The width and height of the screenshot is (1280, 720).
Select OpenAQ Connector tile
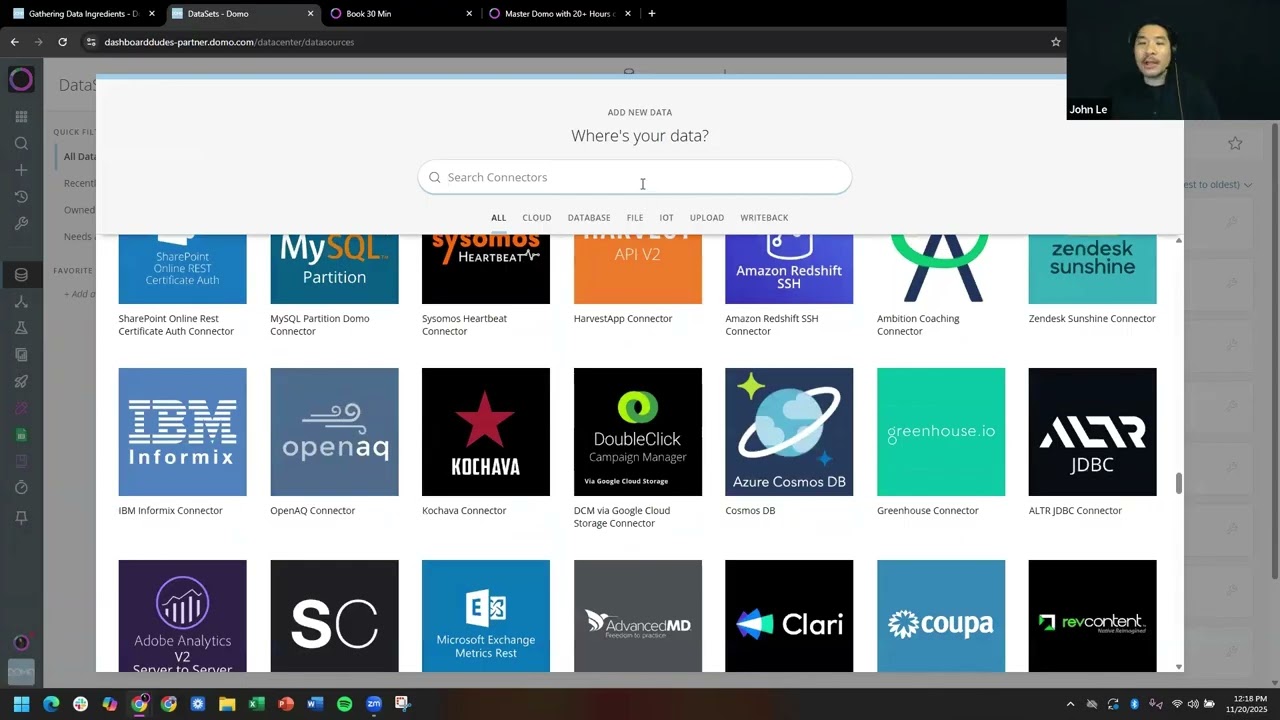pos(334,432)
